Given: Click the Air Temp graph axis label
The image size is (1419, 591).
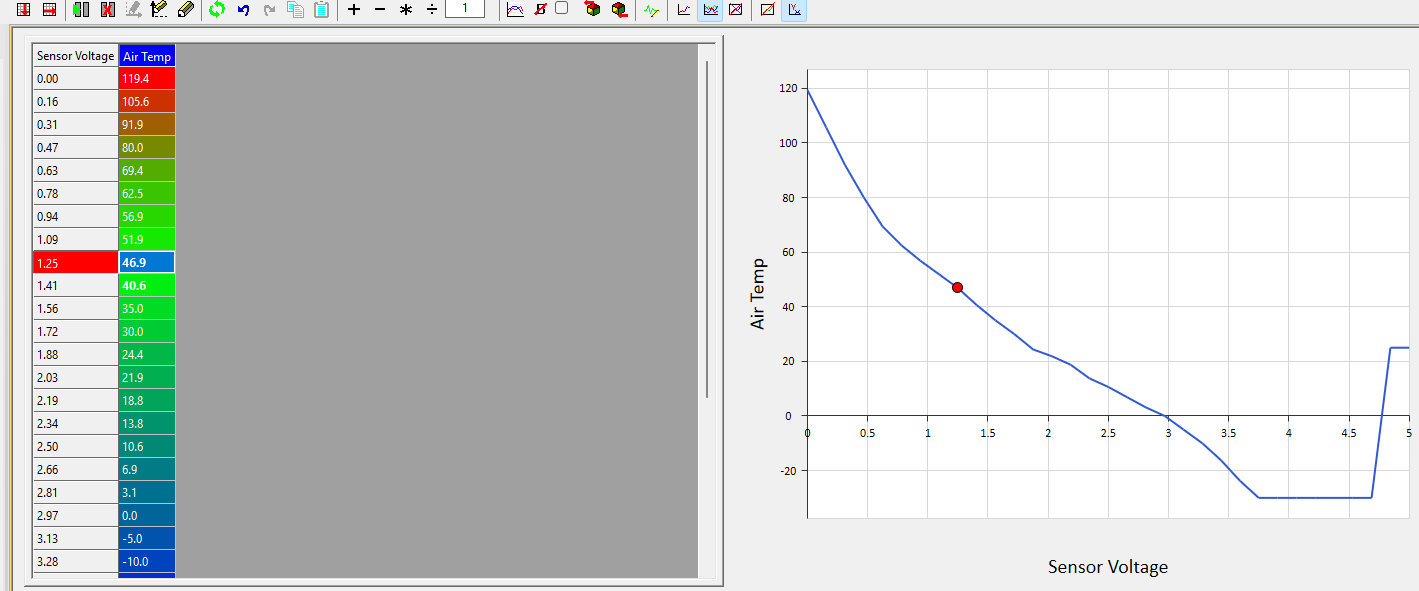Looking at the screenshot, I should (x=758, y=294).
